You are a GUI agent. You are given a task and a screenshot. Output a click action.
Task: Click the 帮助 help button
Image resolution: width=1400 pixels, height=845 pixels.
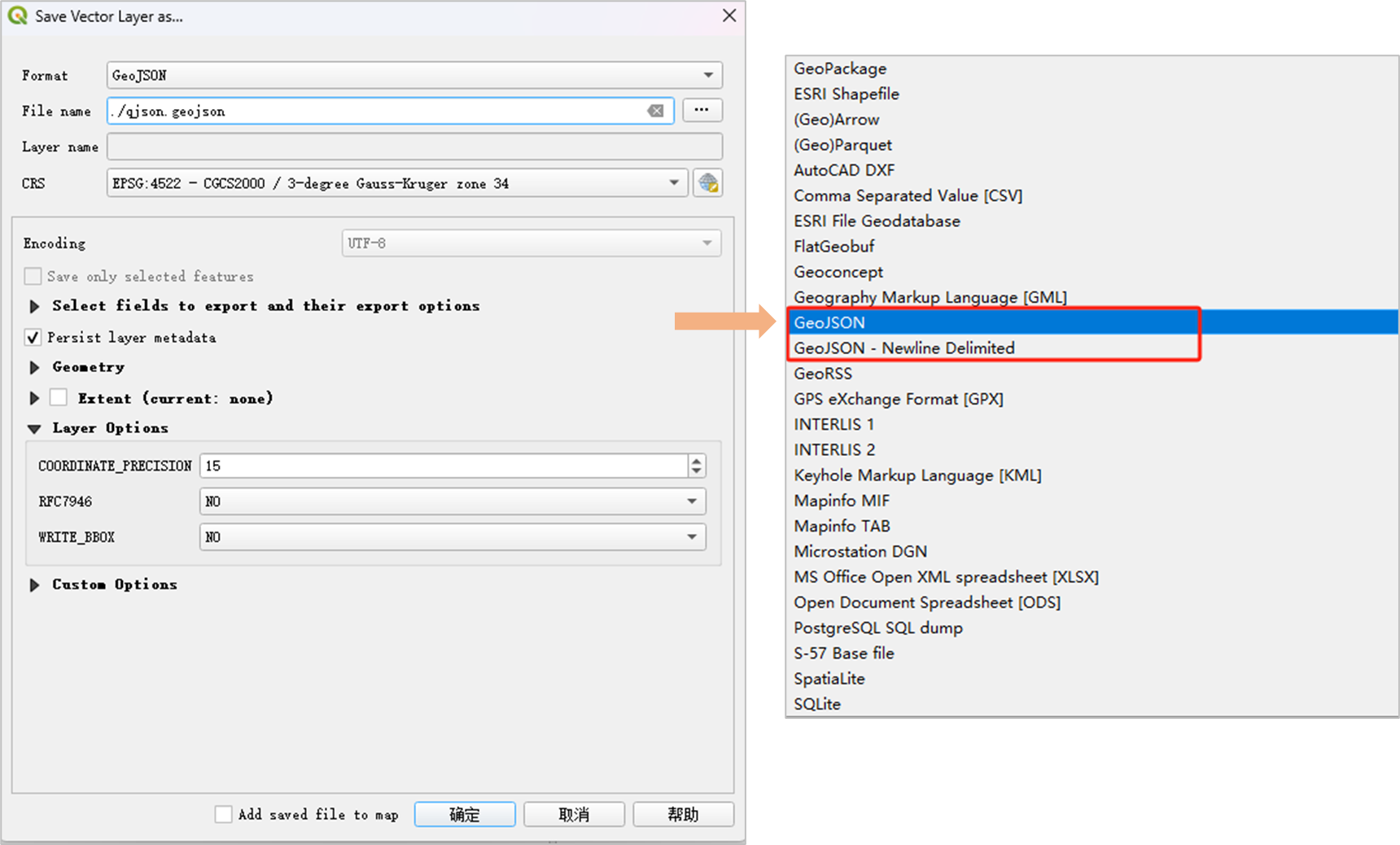[683, 814]
